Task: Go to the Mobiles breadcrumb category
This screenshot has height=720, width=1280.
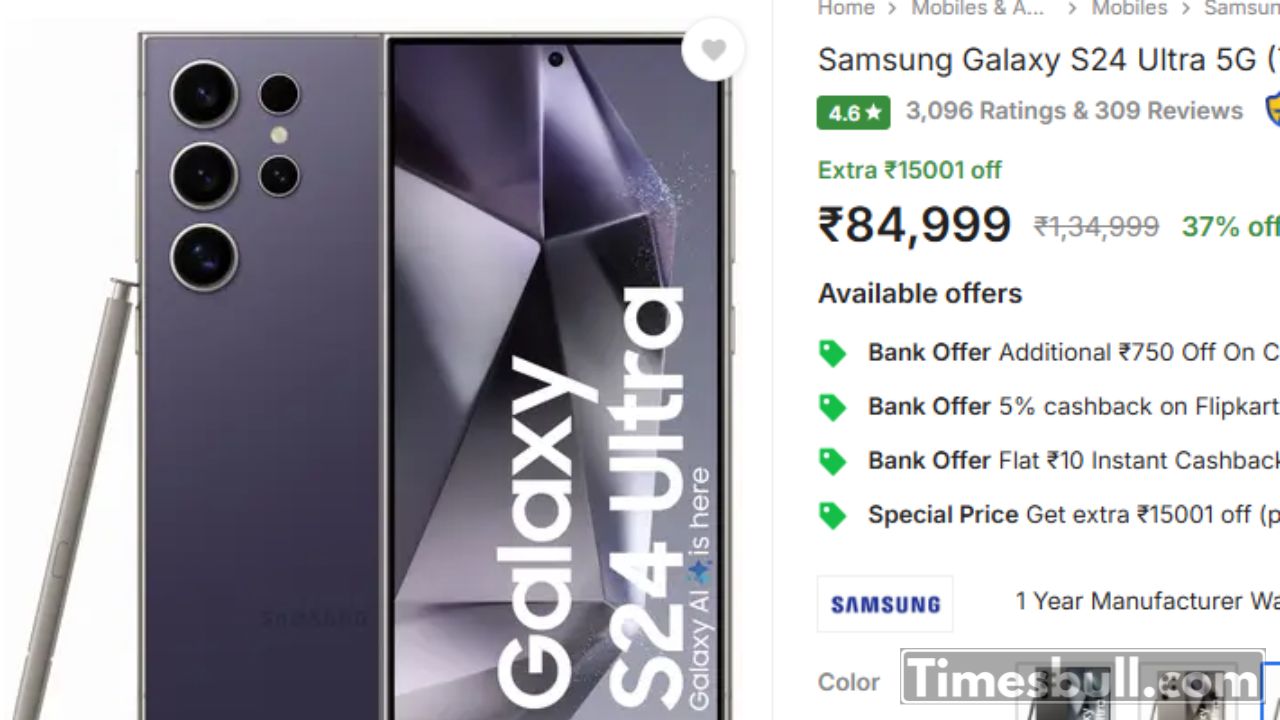Action: (1129, 9)
